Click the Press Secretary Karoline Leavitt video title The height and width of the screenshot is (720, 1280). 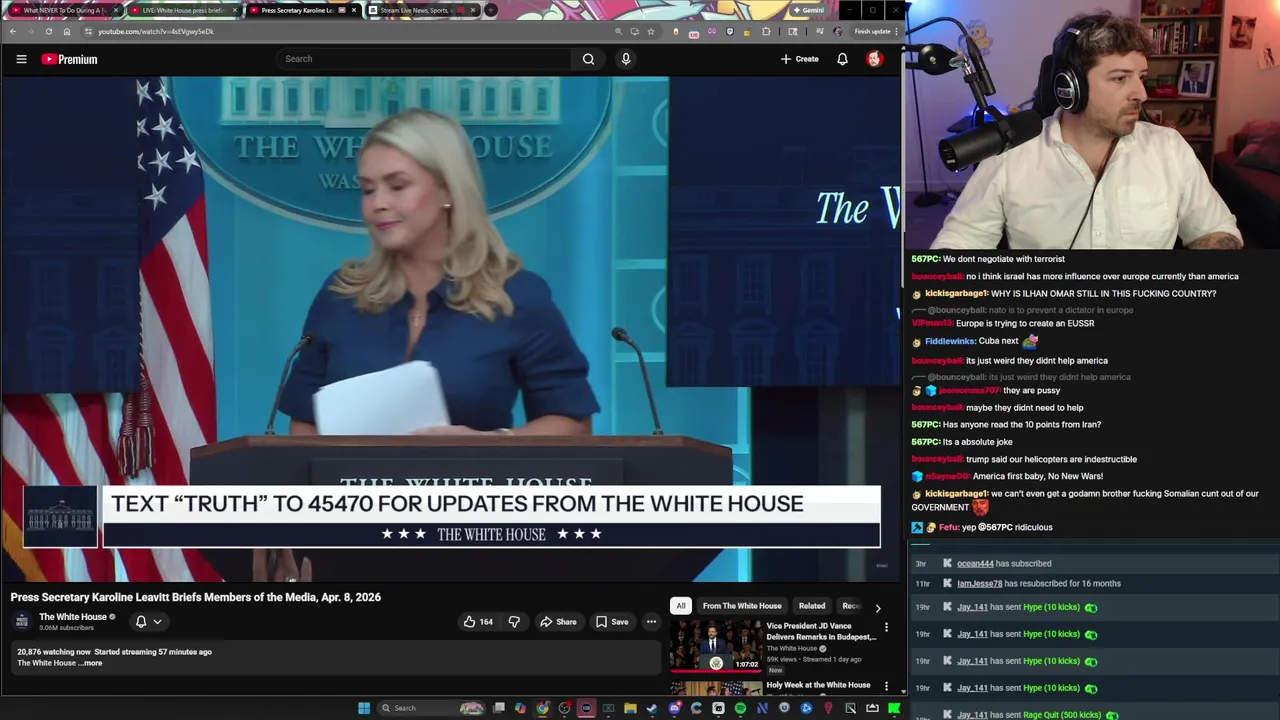tap(196, 597)
